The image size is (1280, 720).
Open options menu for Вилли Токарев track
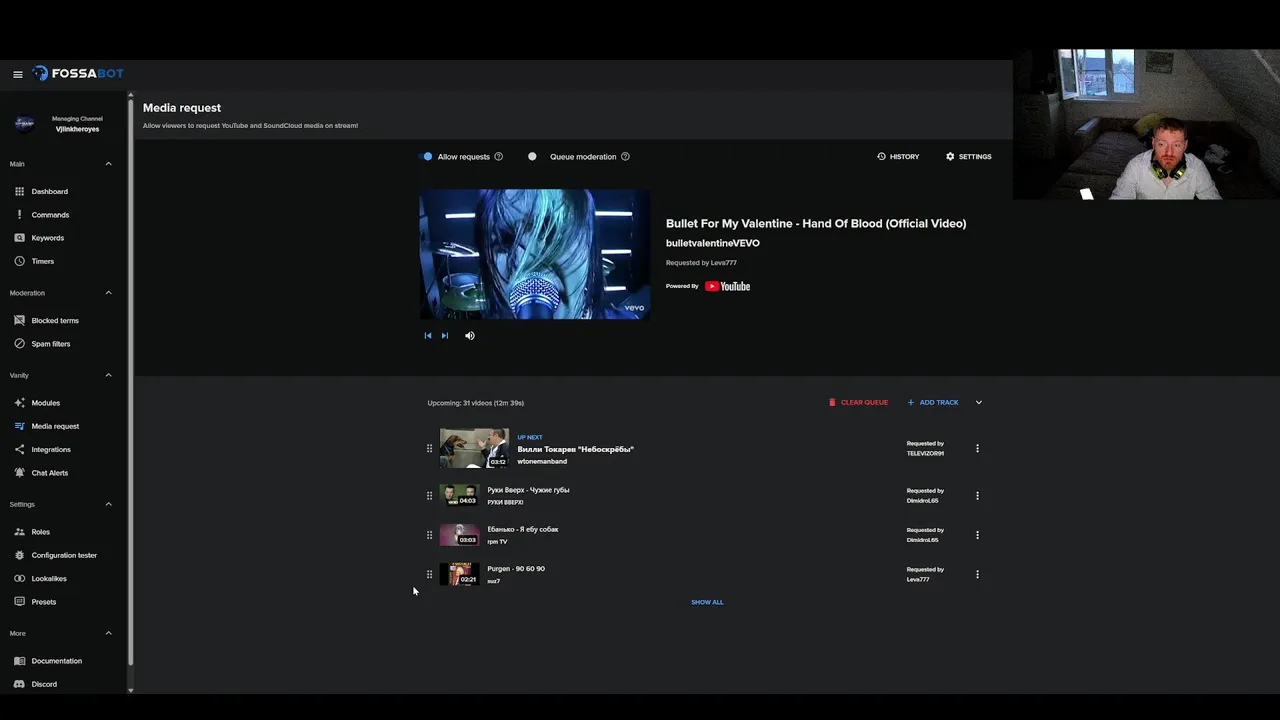(977, 449)
